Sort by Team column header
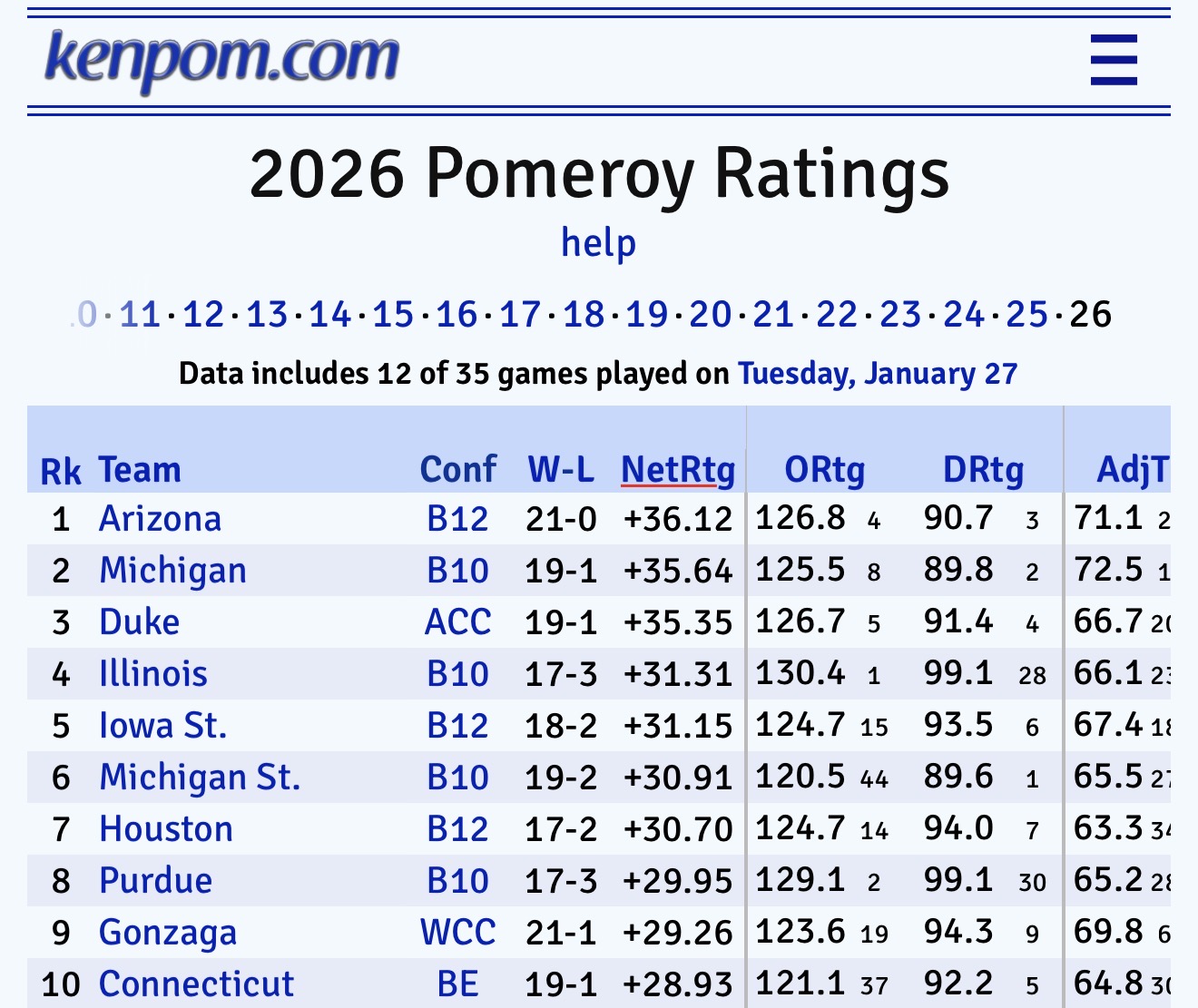This screenshot has width=1198, height=1008. (x=140, y=470)
